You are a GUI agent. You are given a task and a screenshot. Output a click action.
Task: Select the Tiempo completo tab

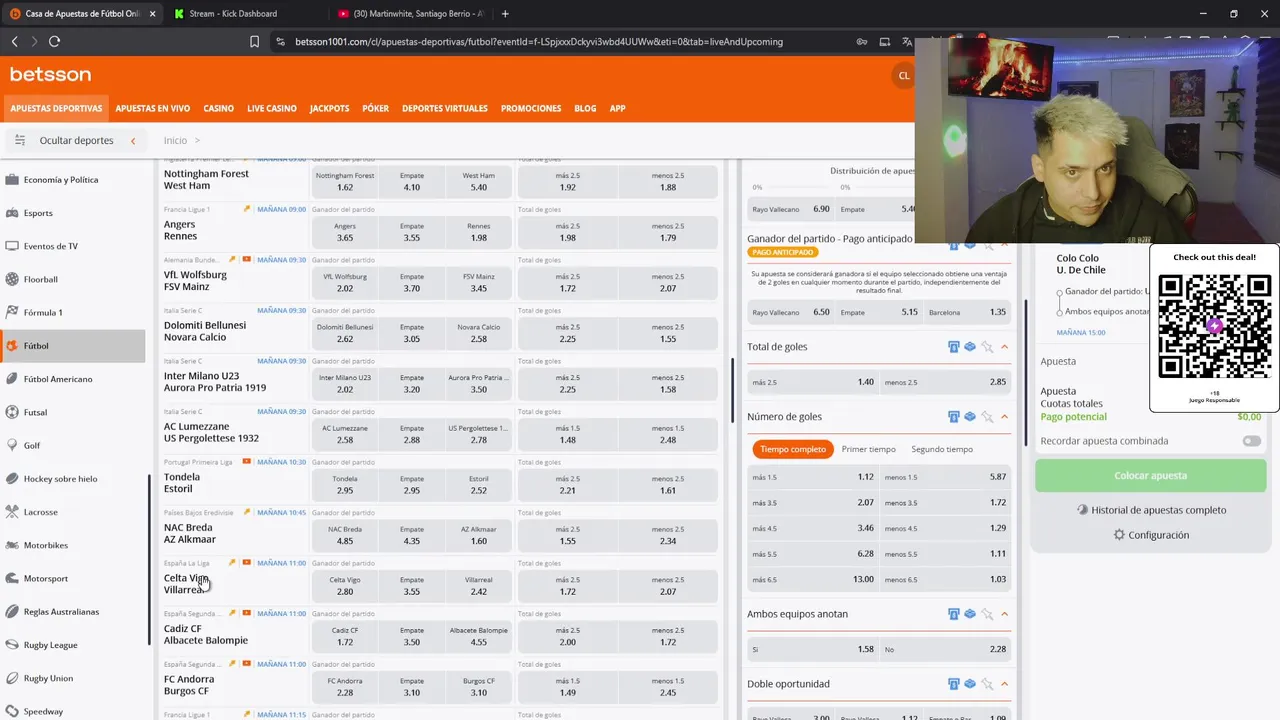click(793, 449)
